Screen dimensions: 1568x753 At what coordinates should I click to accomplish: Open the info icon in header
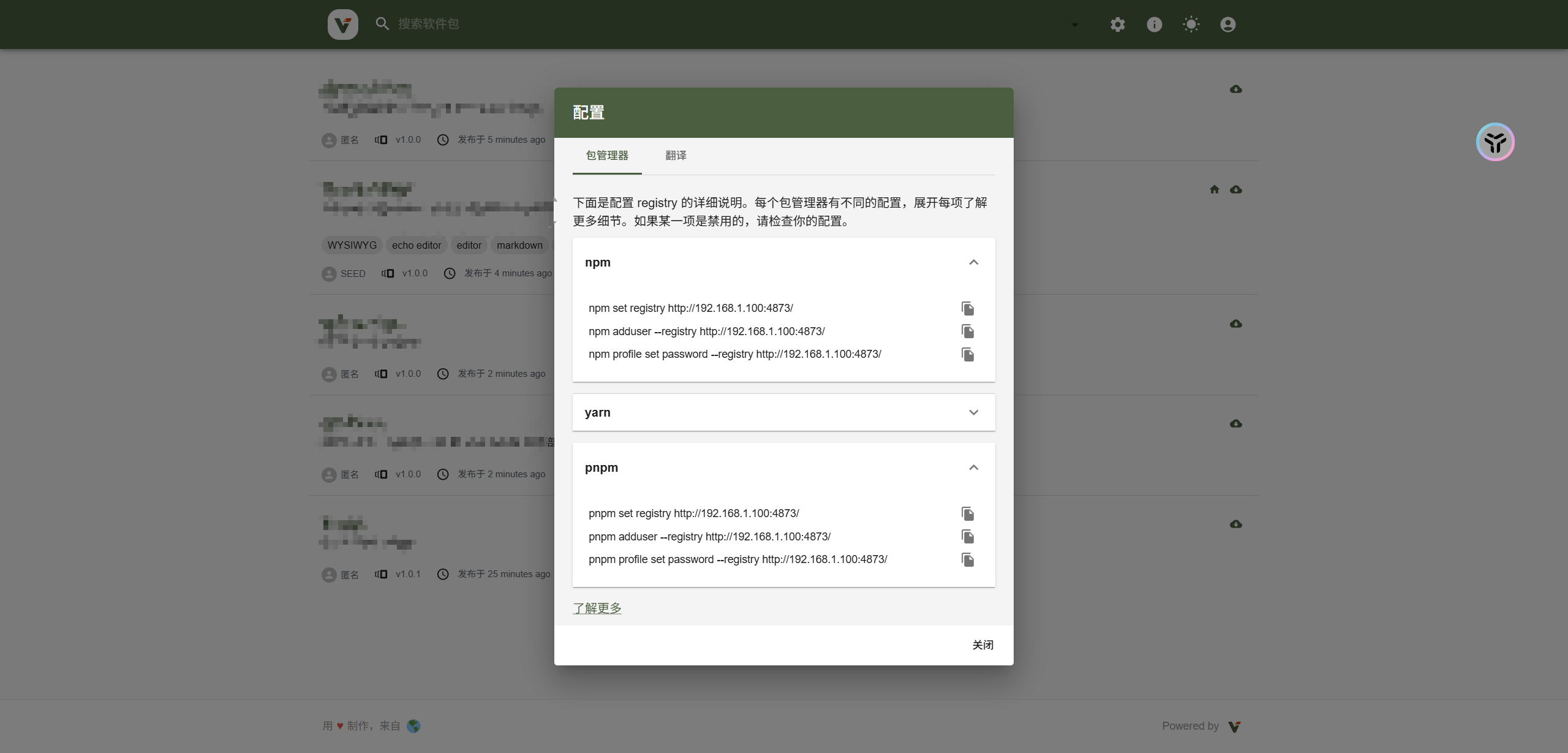[x=1155, y=25]
